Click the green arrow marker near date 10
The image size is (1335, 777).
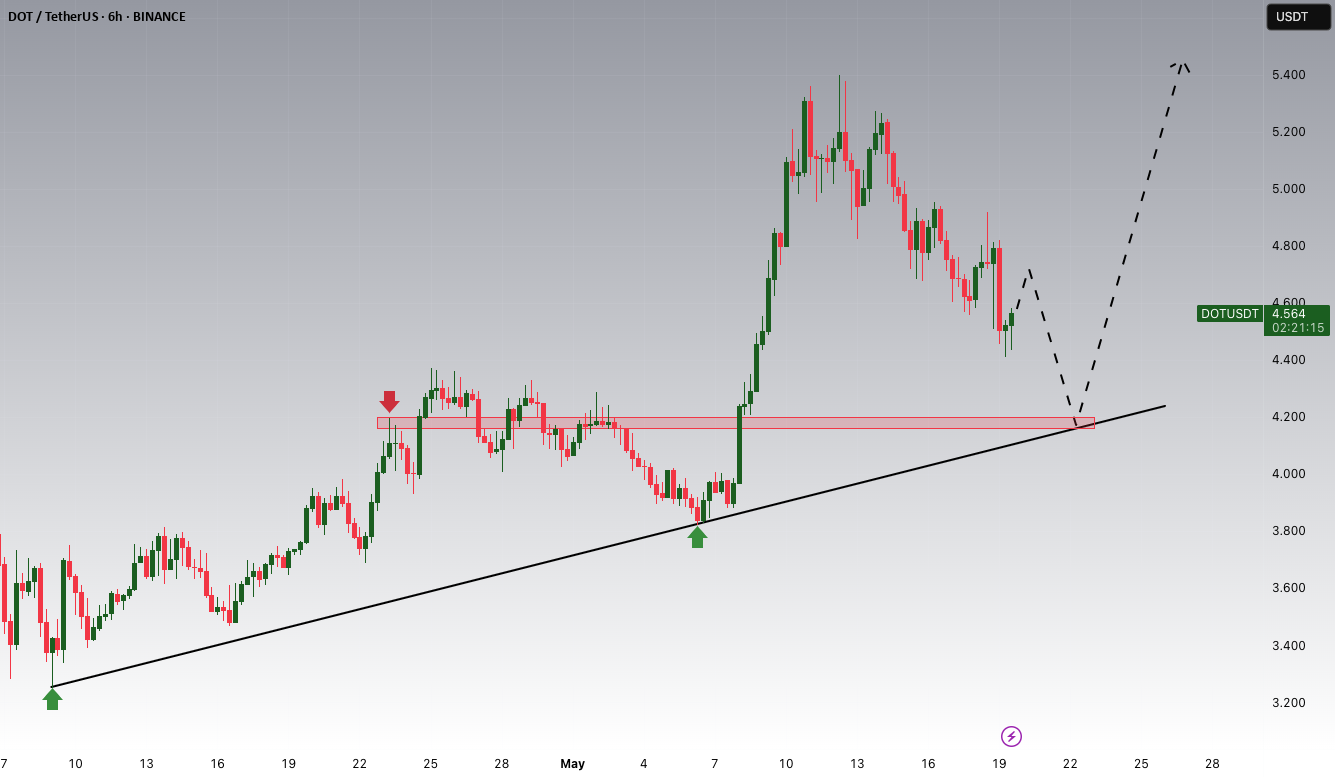(x=52, y=699)
